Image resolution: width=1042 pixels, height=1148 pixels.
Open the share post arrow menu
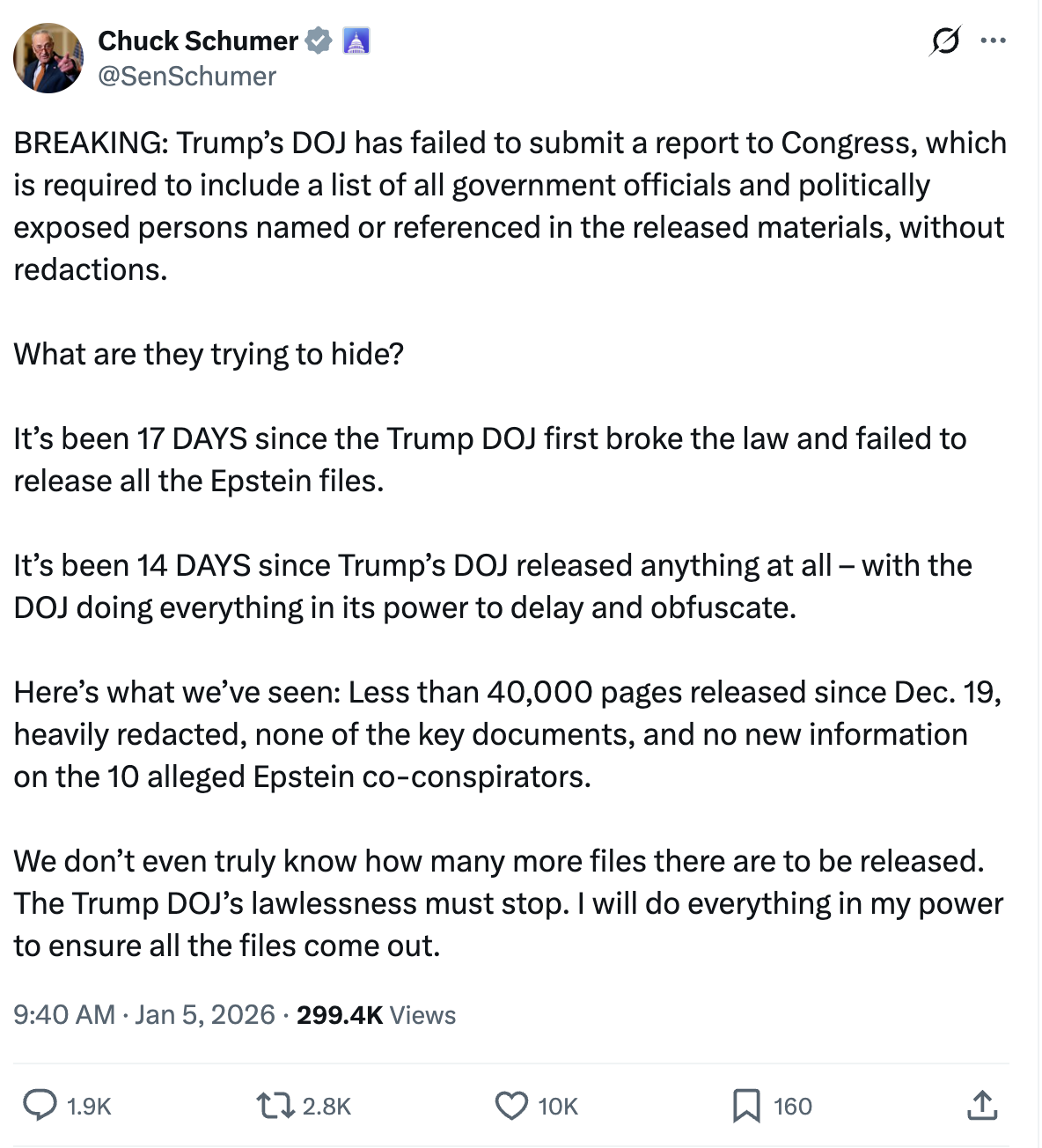[981, 1105]
